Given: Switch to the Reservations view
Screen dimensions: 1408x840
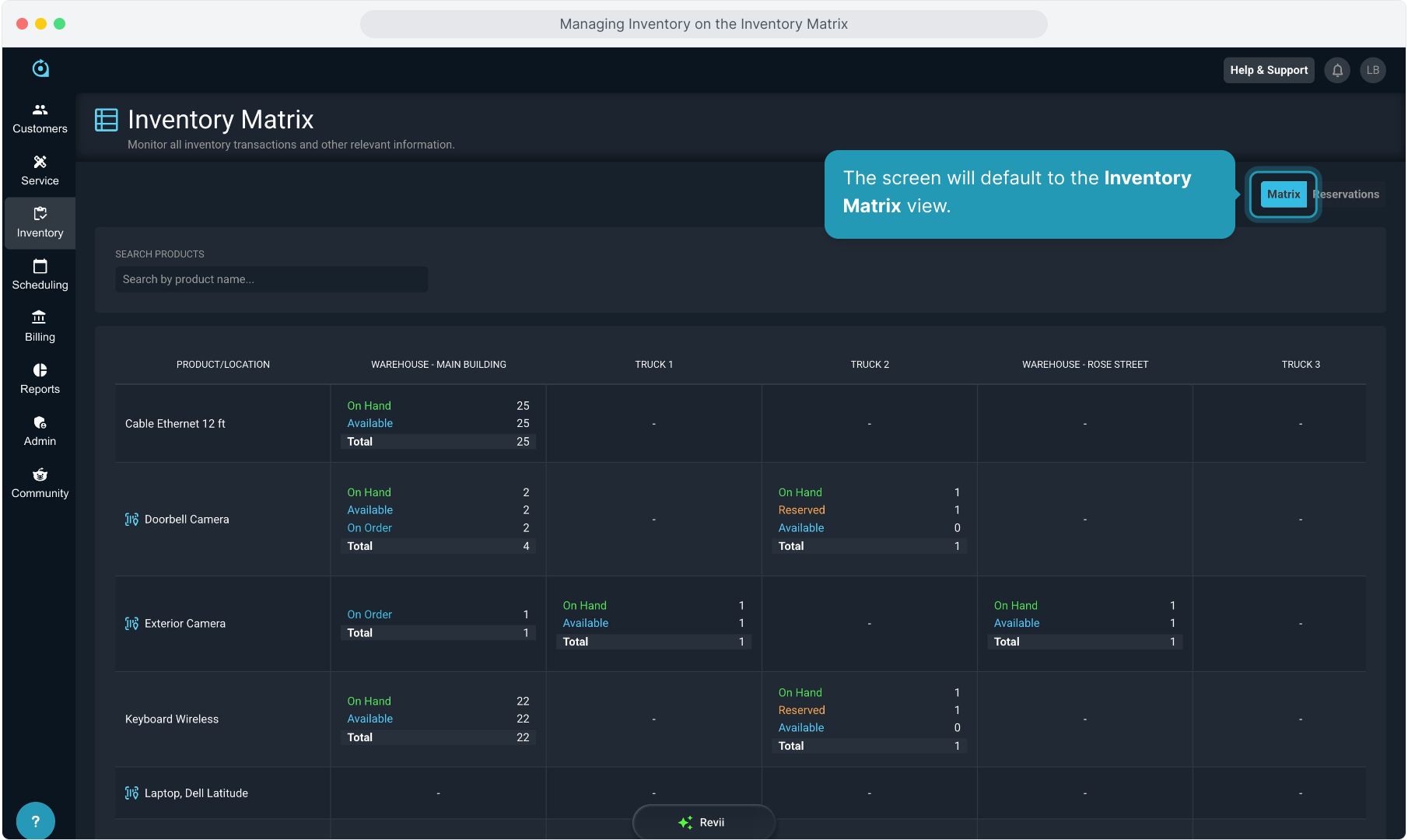Looking at the screenshot, I should (x=1347, y=194).
